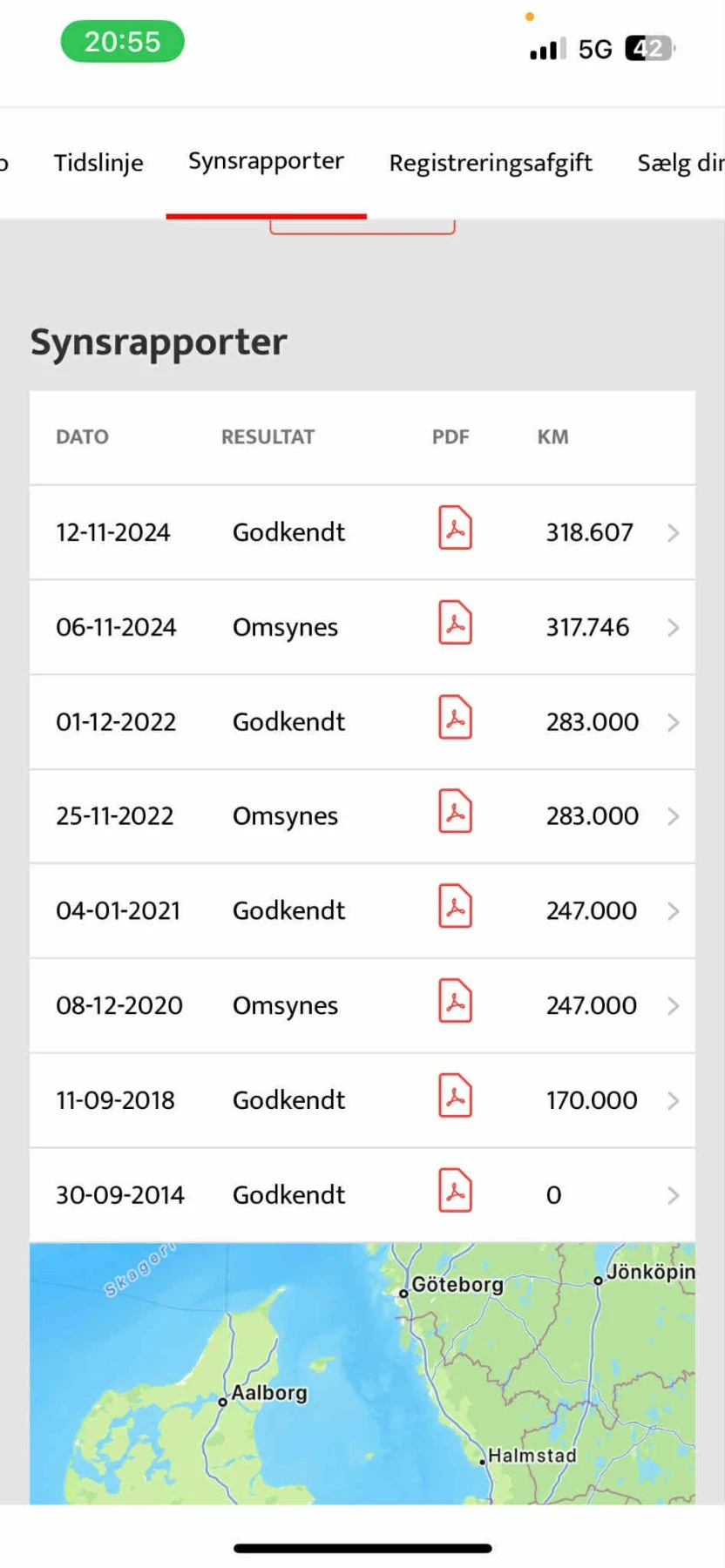Tap PDF icon for 11-09-2018 report

point(455,1097)
